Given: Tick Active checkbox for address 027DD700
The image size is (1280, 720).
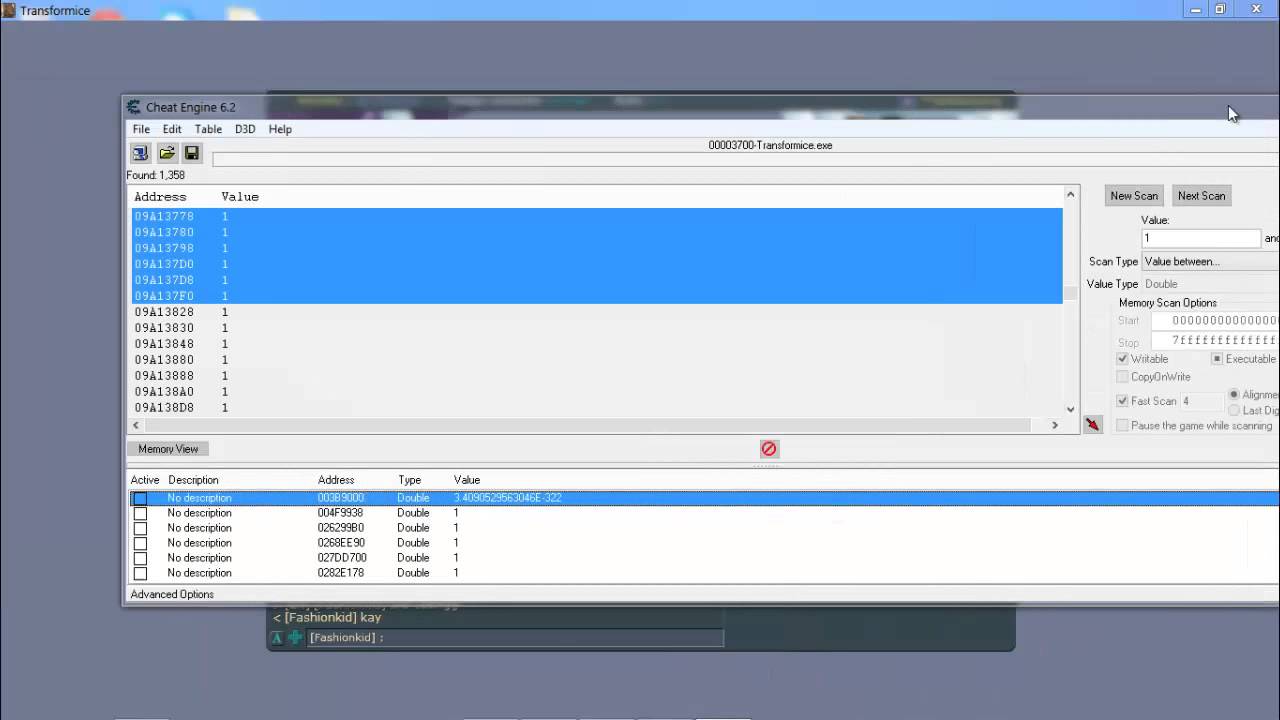Looking at the screenshot, I should point(140,558).
